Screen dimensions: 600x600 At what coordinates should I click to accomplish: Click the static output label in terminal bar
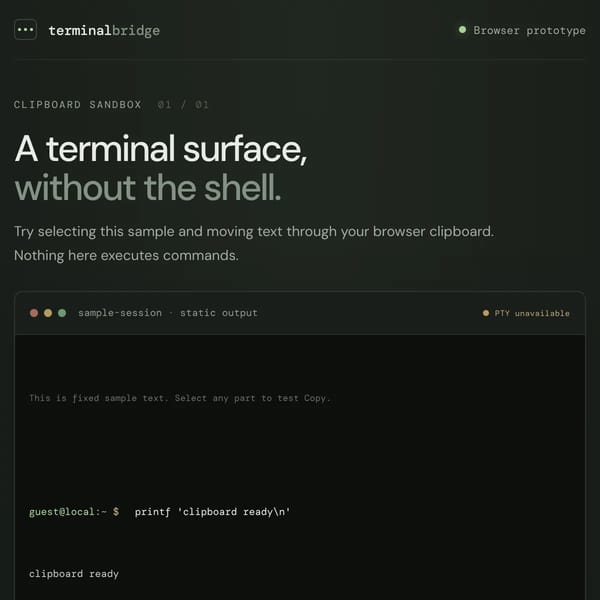(x=218, y=313)
